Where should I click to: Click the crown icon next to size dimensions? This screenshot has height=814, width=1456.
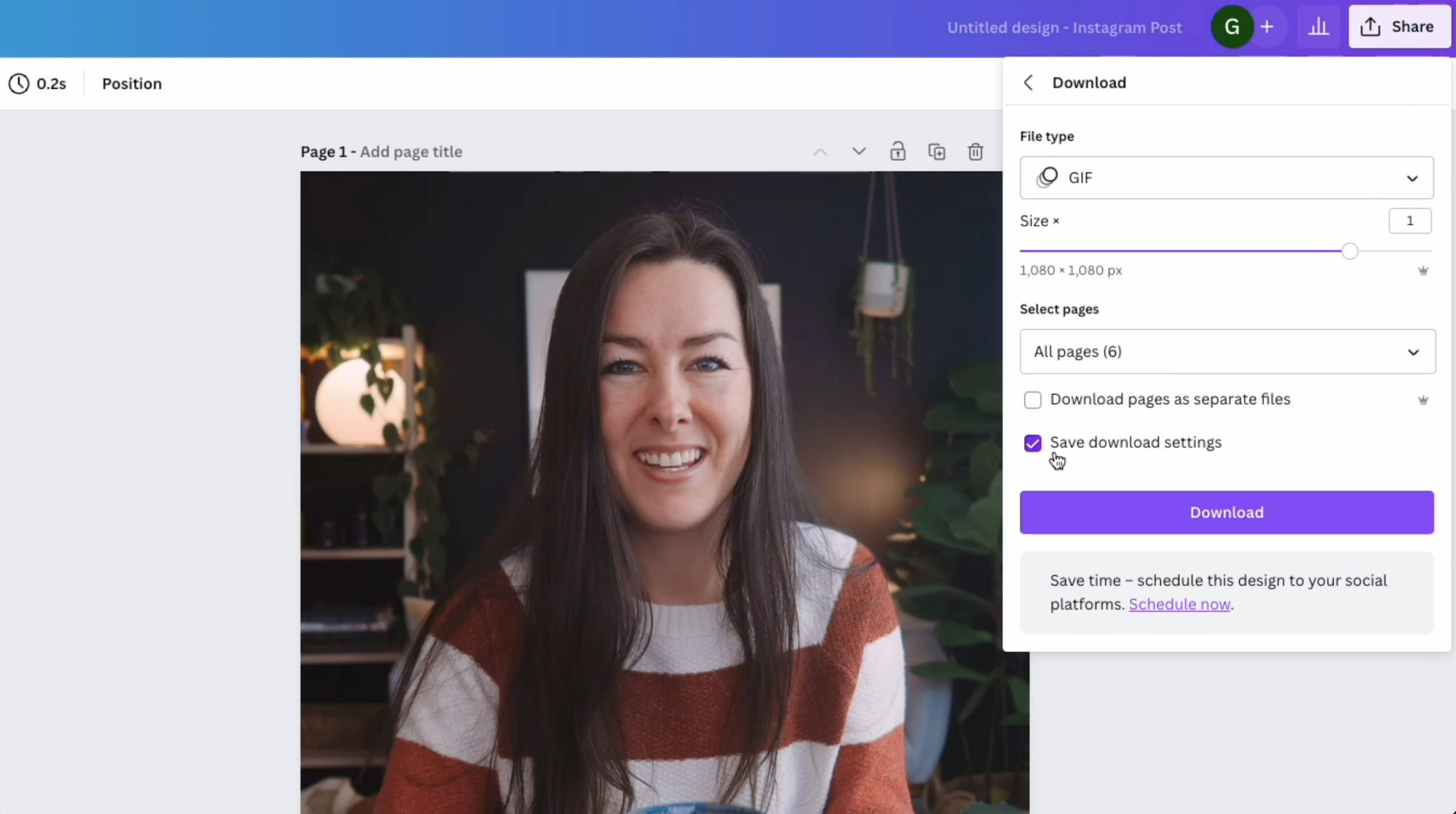pos(1423,270)
